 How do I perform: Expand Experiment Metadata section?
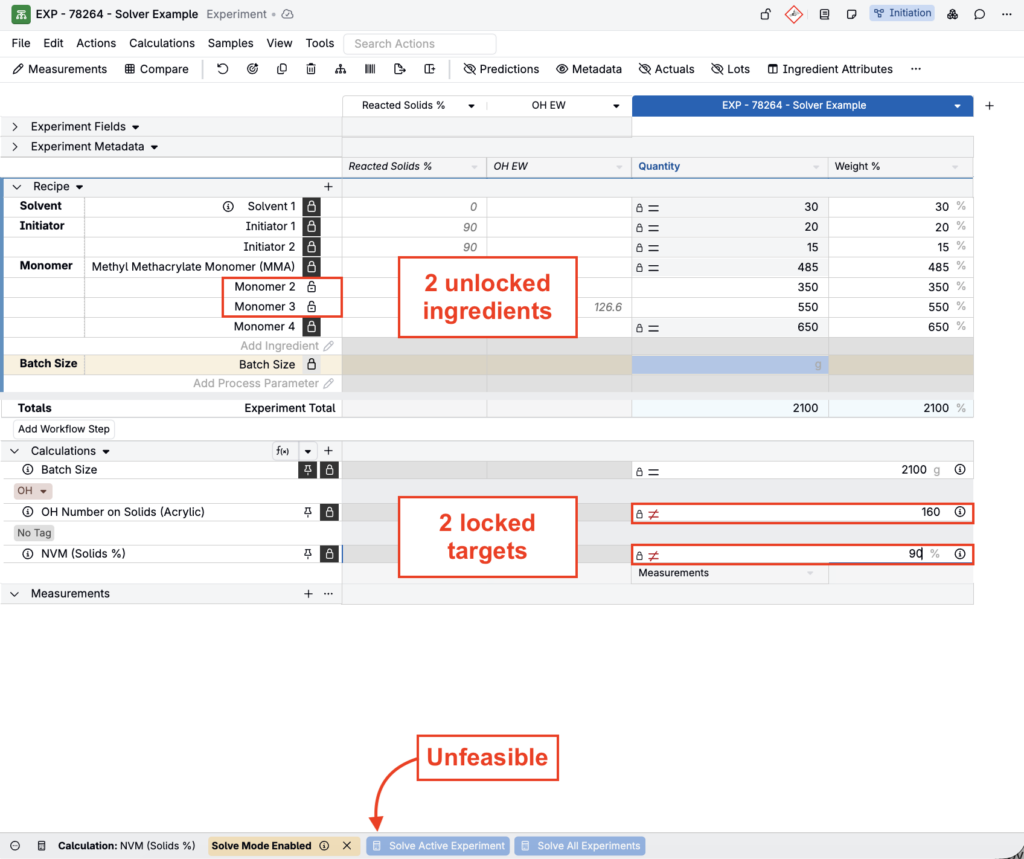(15, 147)
